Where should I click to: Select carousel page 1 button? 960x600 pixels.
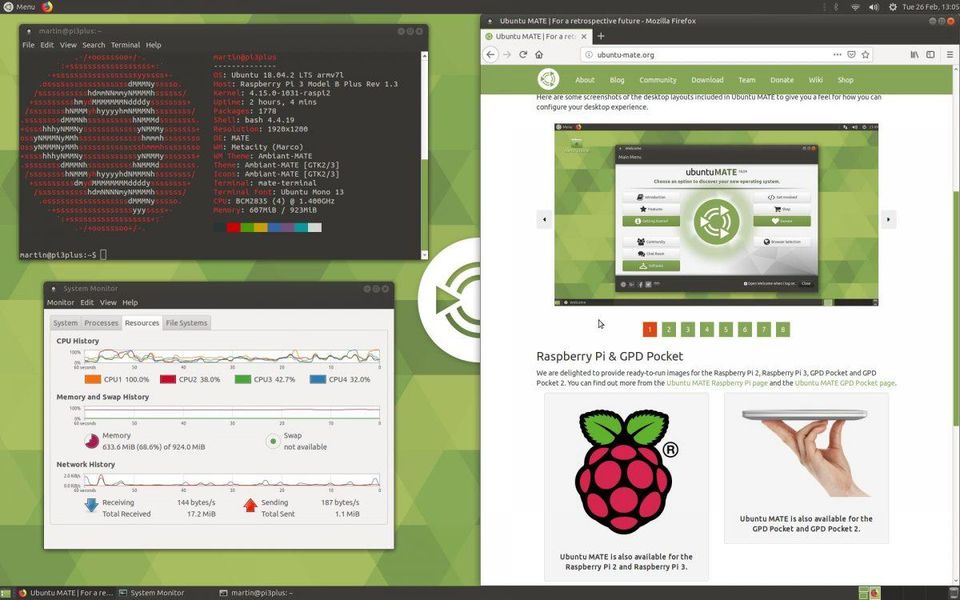pos(650,329)
